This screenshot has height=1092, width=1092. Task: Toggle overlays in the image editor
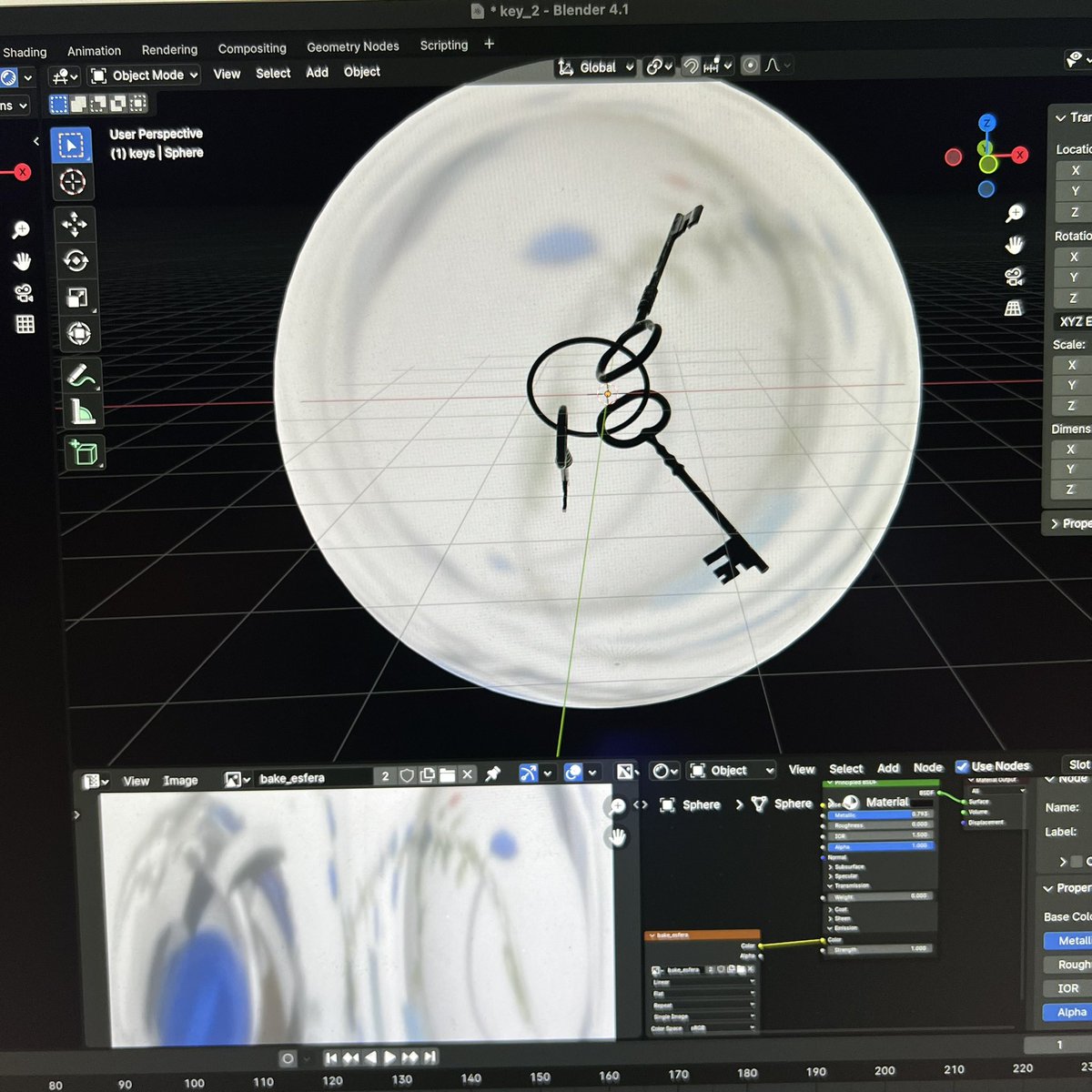[573, 773]
